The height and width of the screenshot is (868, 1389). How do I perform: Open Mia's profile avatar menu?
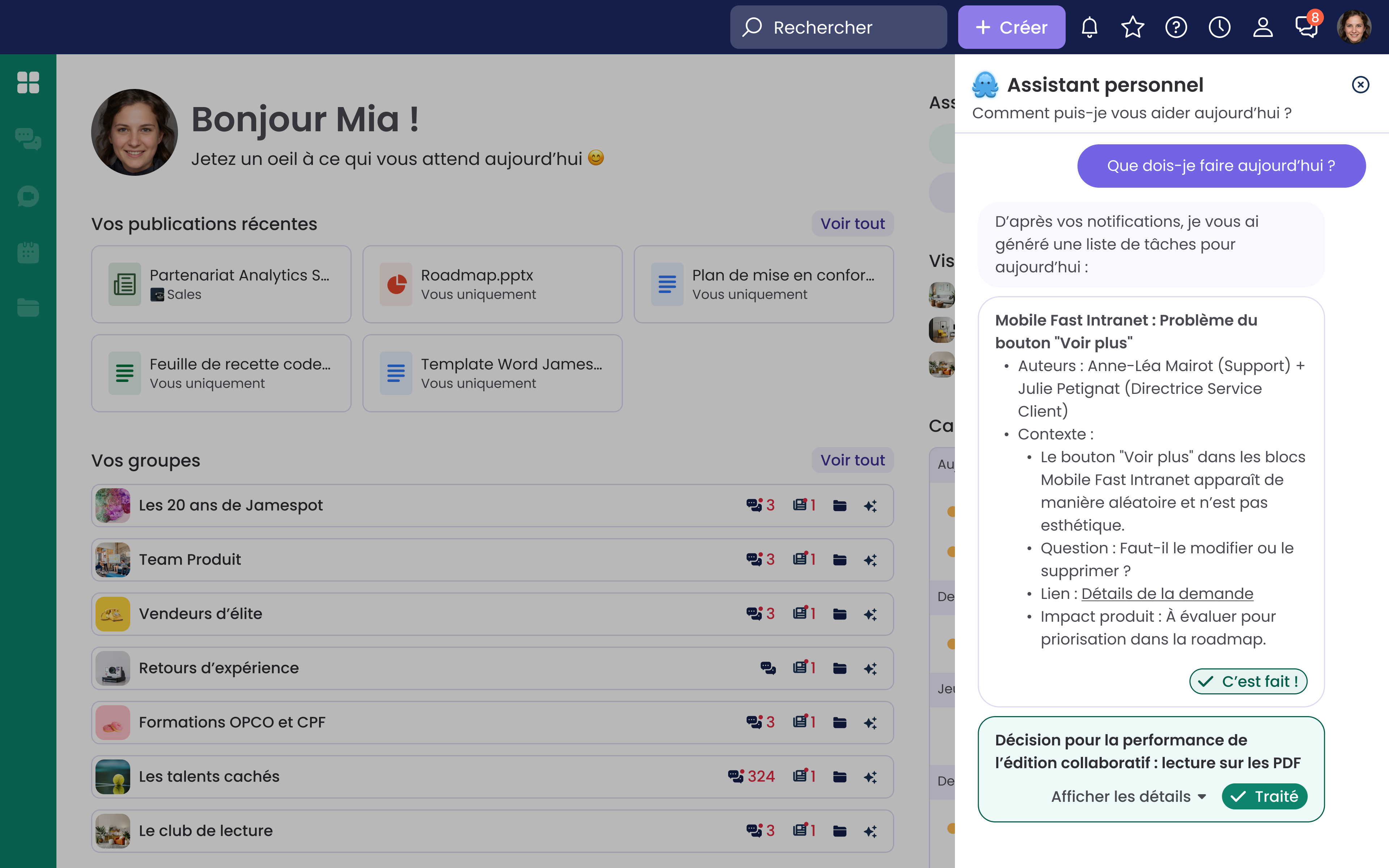1354,27
